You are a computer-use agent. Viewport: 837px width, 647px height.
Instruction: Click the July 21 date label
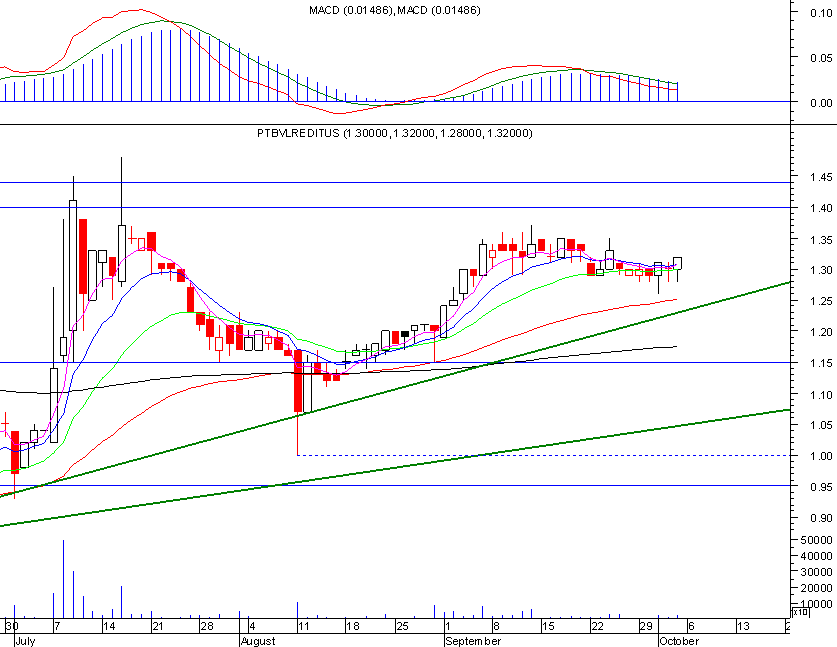157,626
